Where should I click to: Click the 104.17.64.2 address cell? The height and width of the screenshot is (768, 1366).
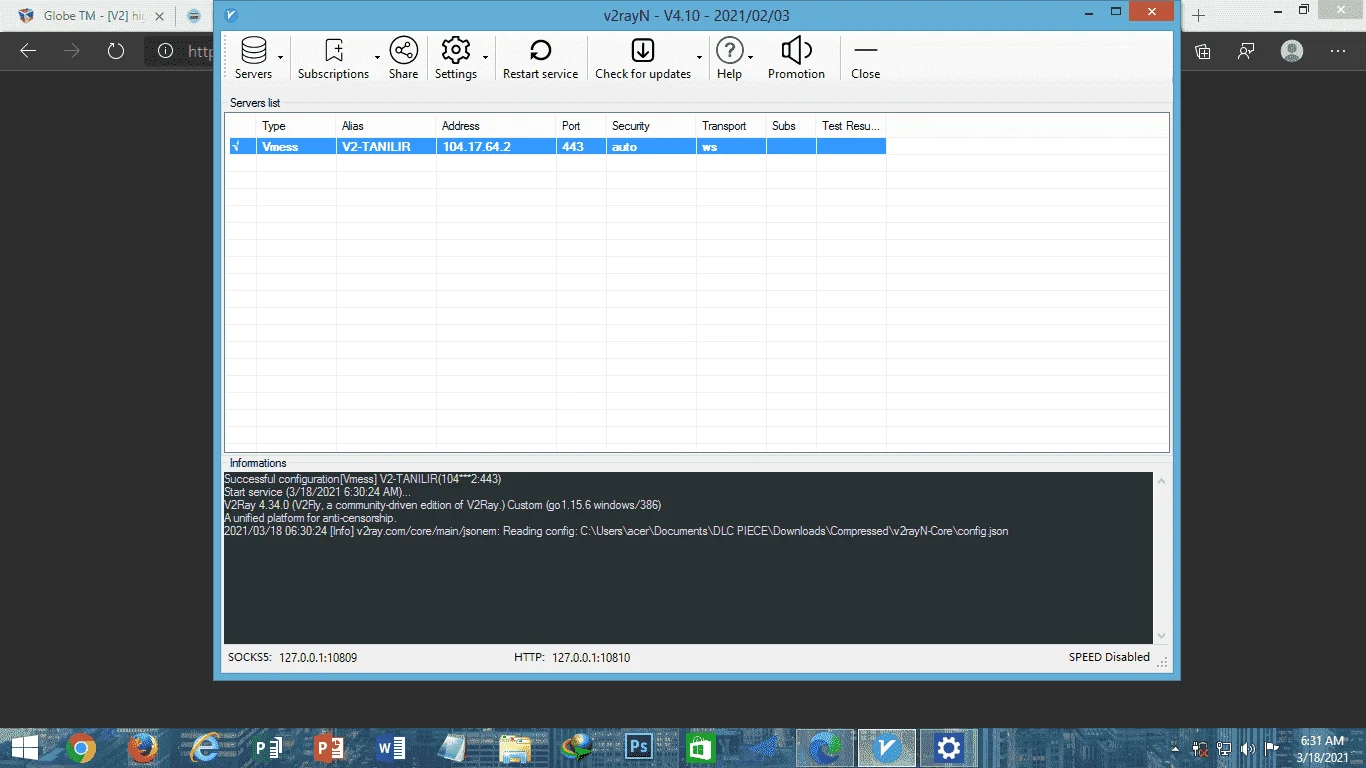coord(496,147)
